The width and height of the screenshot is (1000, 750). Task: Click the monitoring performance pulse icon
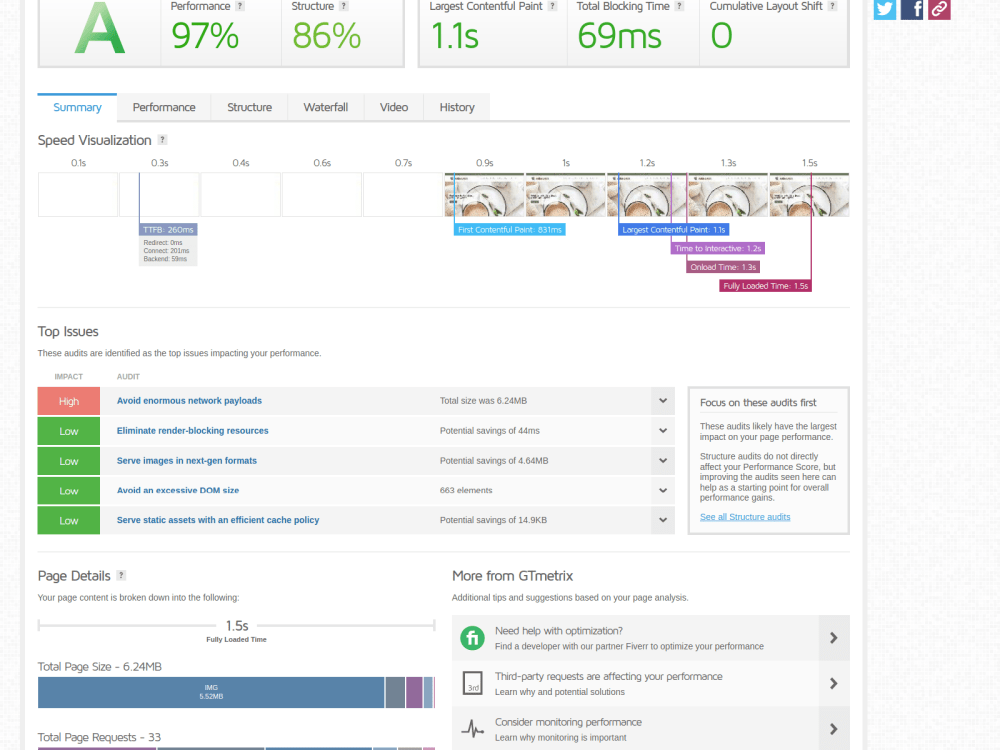point(473,729)
